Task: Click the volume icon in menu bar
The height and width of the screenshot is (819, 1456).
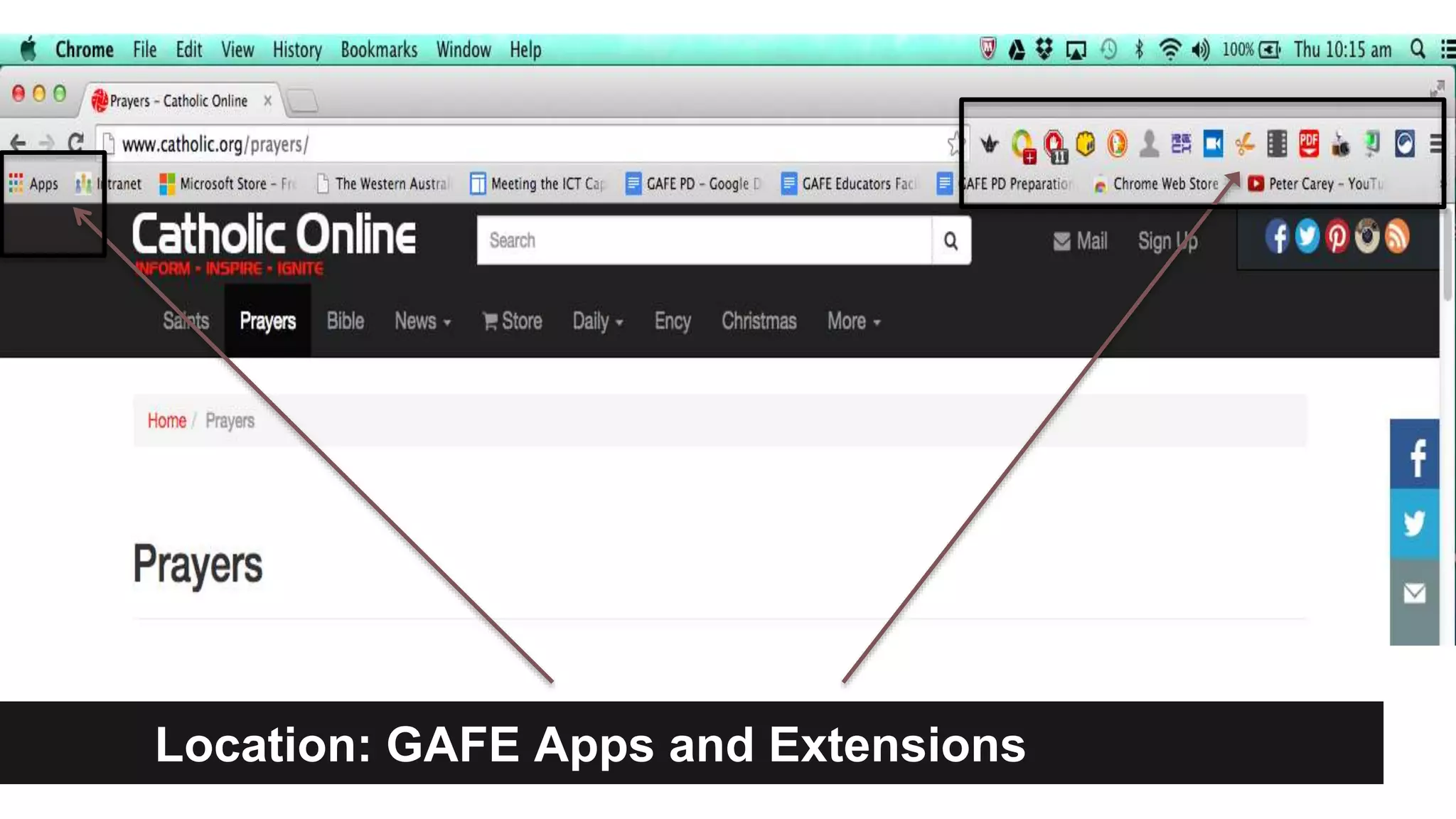Action: coord(1201,50)
